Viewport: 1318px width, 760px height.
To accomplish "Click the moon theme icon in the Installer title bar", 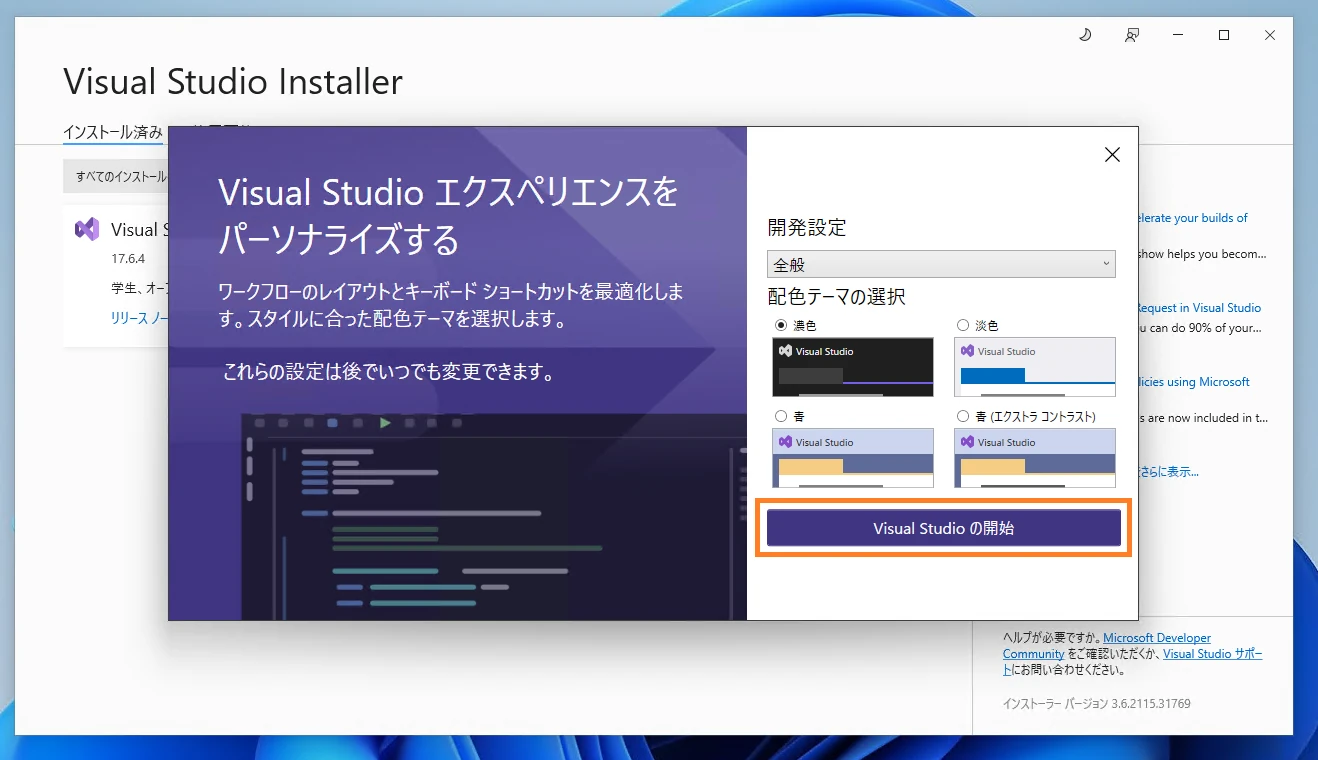I will [x=1085, y=35].
